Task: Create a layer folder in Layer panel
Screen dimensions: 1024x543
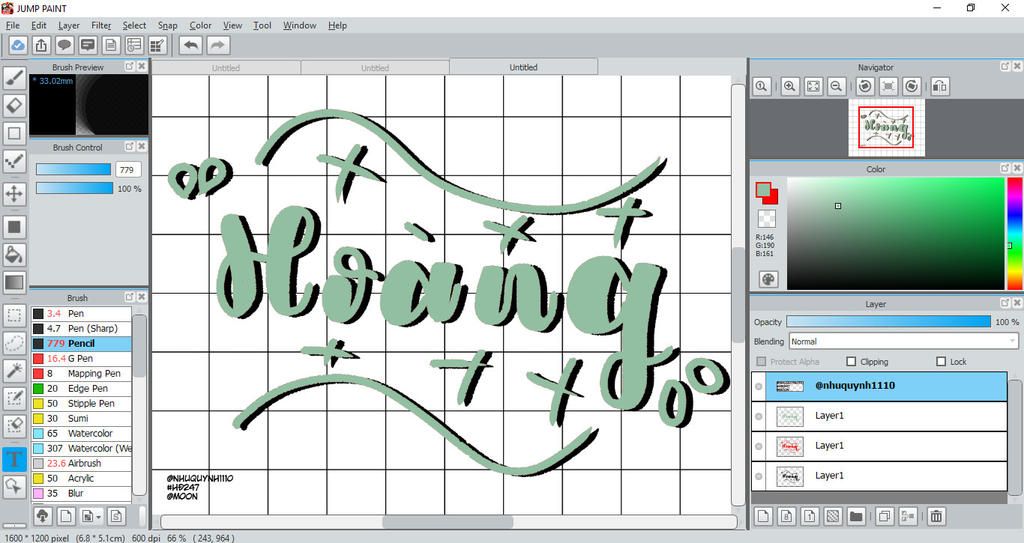Action: point(856,516)
